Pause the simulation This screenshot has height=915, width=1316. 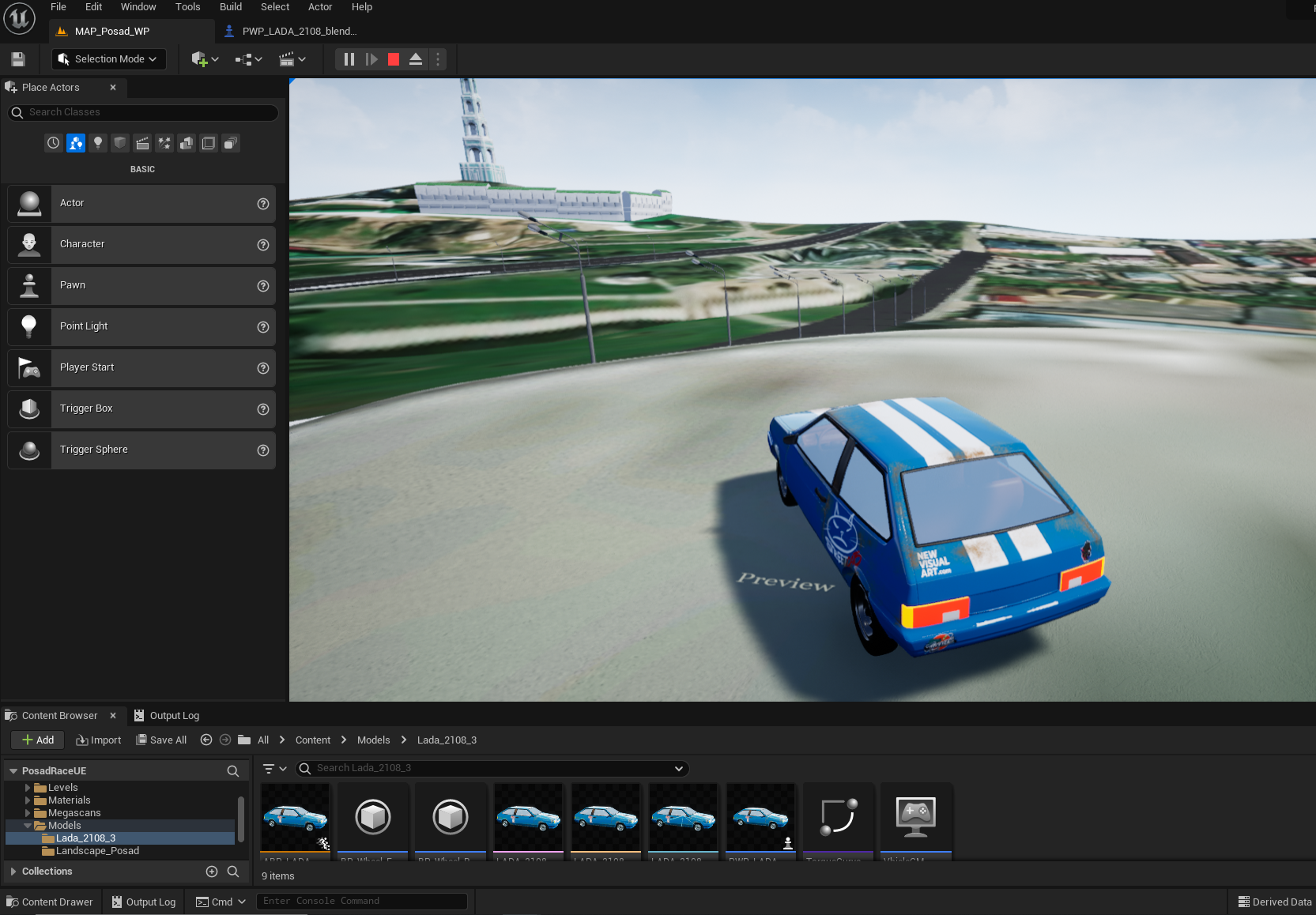[349, 59]
